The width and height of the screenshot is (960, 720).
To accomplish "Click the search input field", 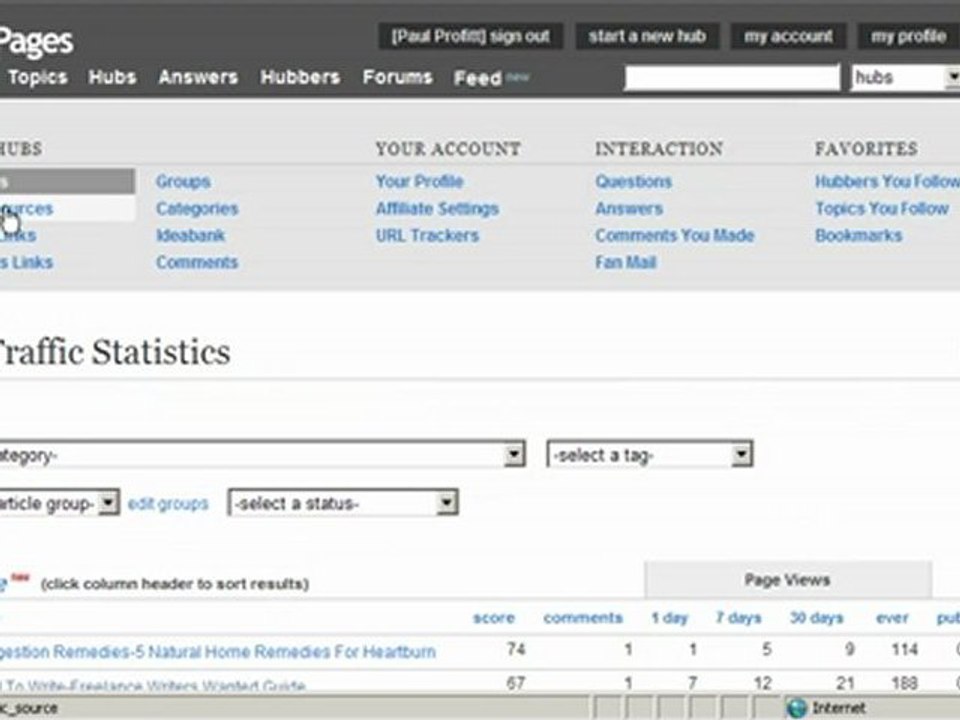I will click(x=732, y=78).
